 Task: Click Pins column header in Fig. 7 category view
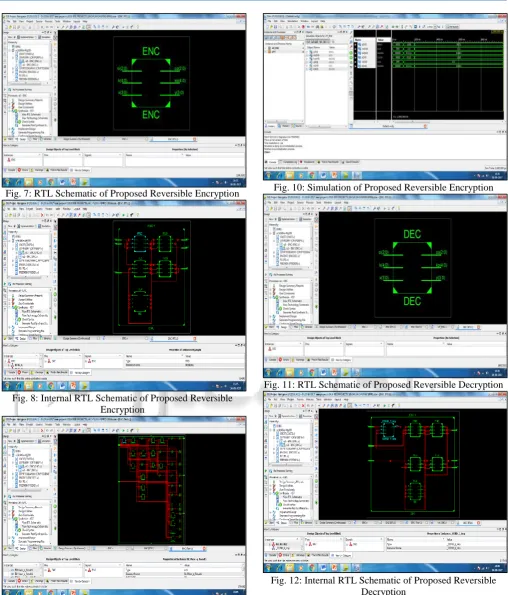tap(63, 155)
